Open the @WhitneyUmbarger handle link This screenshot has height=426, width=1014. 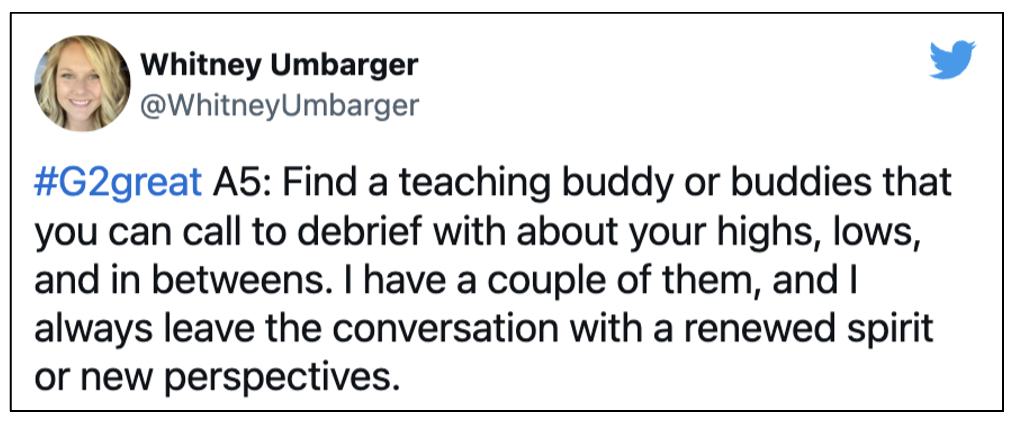(279, 105)
